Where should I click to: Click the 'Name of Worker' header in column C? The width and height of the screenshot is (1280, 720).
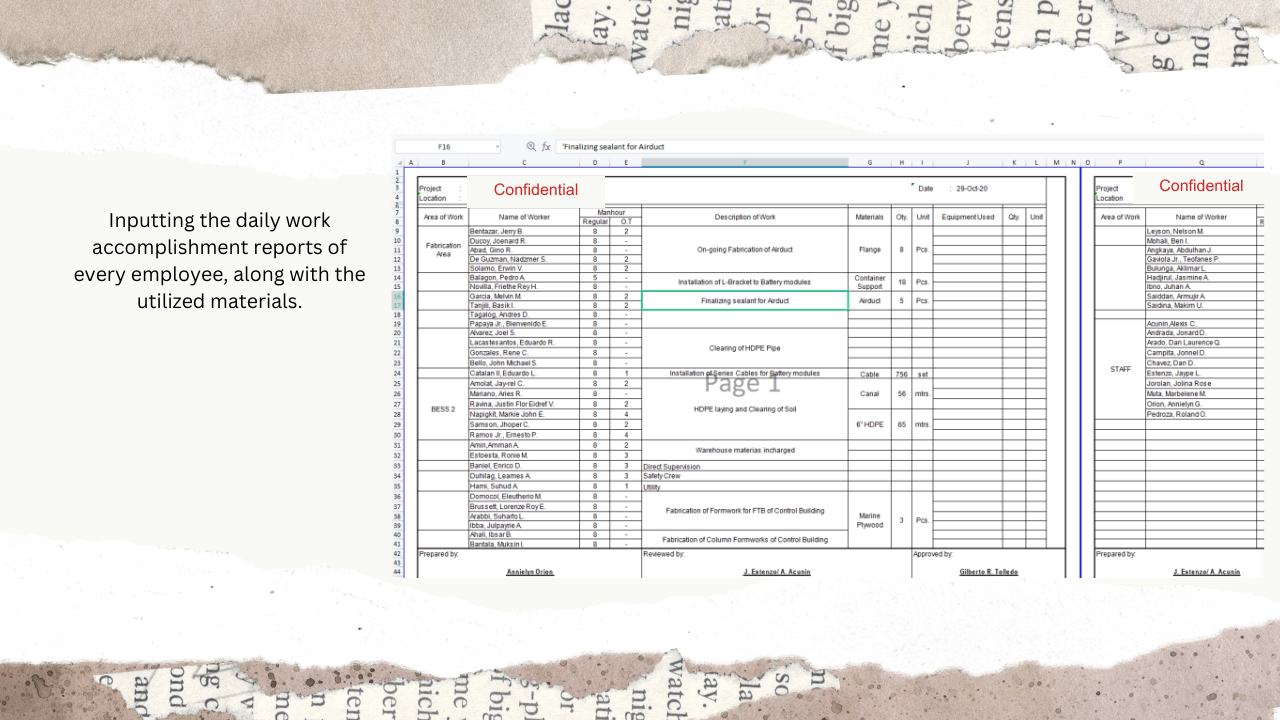coord(524,217)
